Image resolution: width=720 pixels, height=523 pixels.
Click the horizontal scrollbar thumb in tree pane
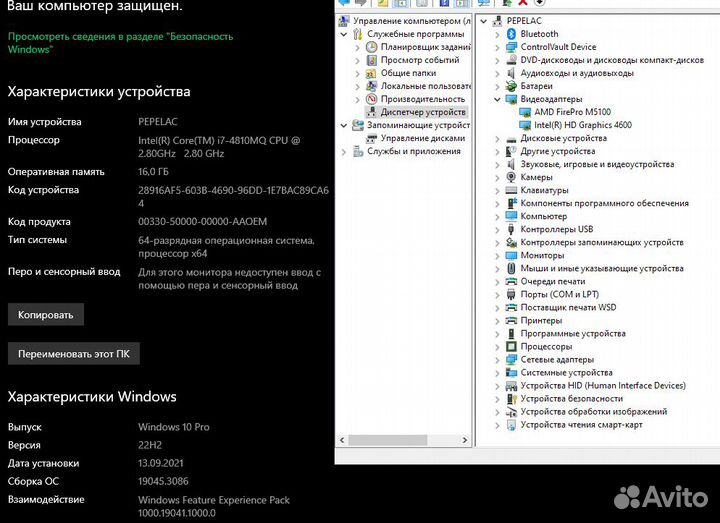(x=388, y=440)
